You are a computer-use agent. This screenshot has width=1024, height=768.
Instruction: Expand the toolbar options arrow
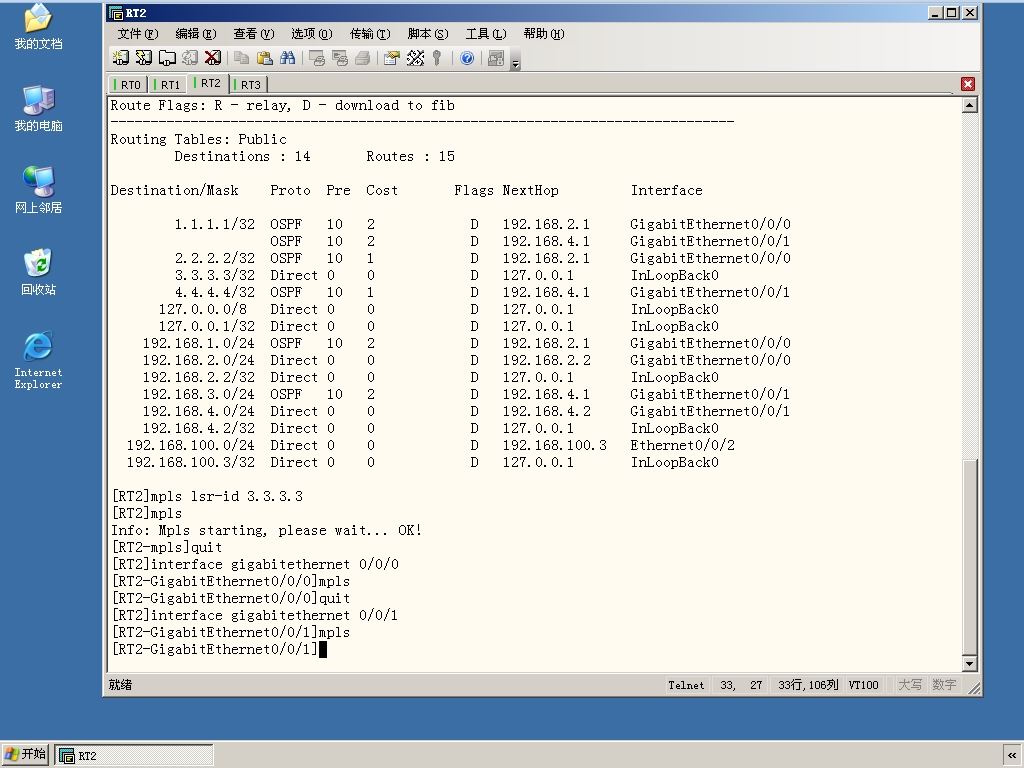click(516, 63)
